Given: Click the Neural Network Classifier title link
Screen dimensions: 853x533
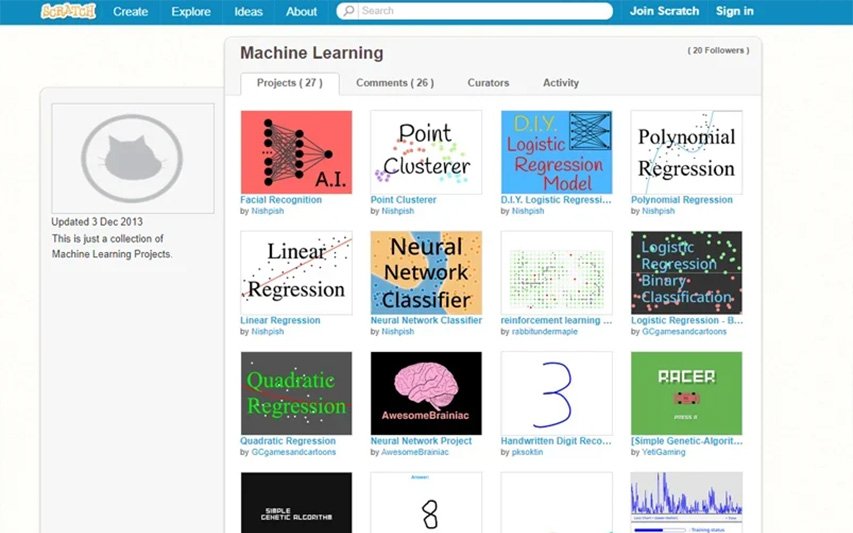Looking at the screenshot, I should tap(426, 320).
